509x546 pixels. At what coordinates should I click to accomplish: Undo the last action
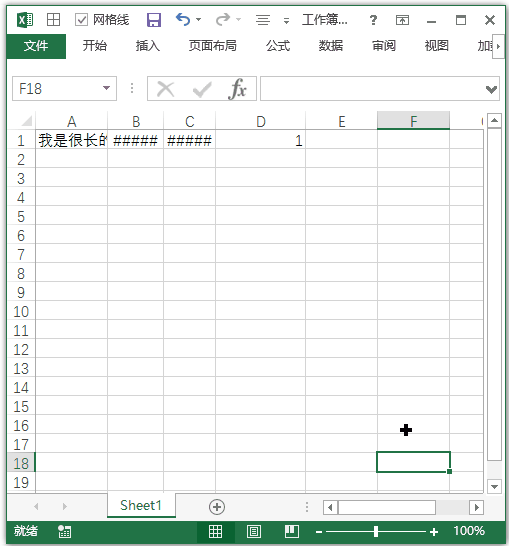183,20
